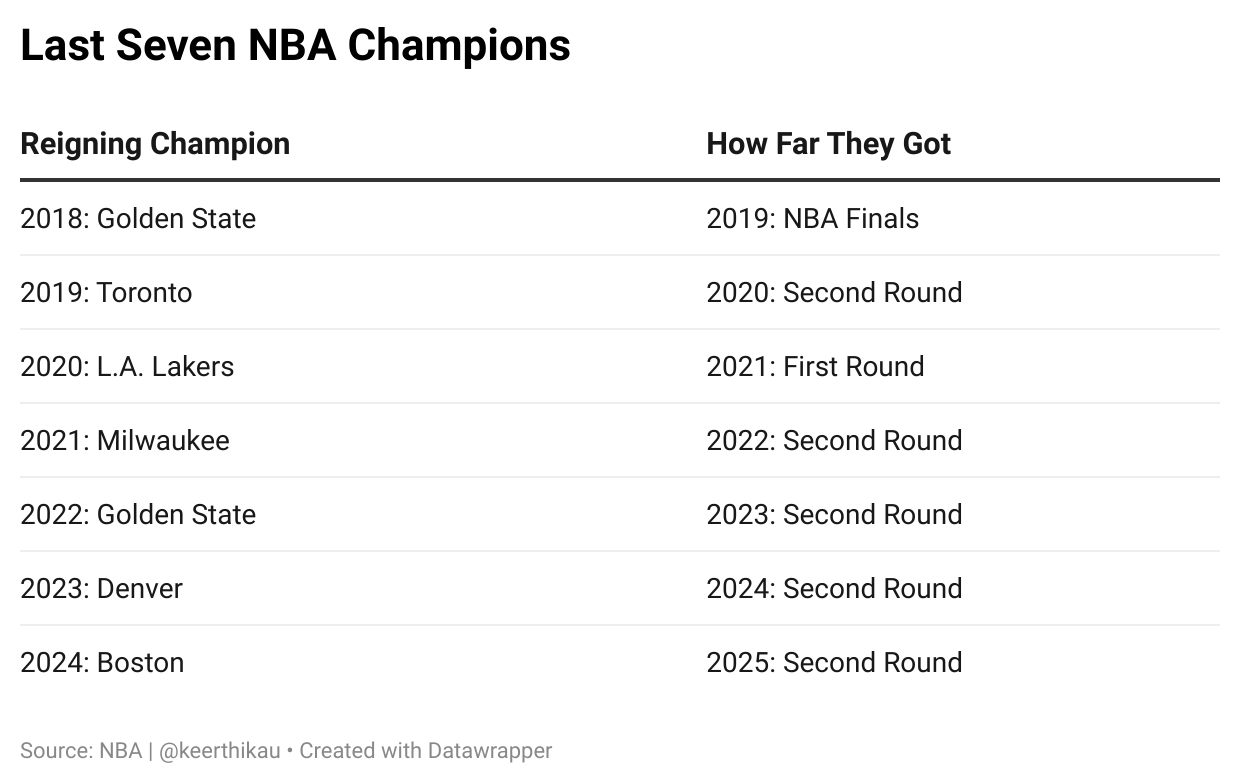Select the "2024: Second Round" result
Viewport: 1240px width, 784px height.
(834, 589)
